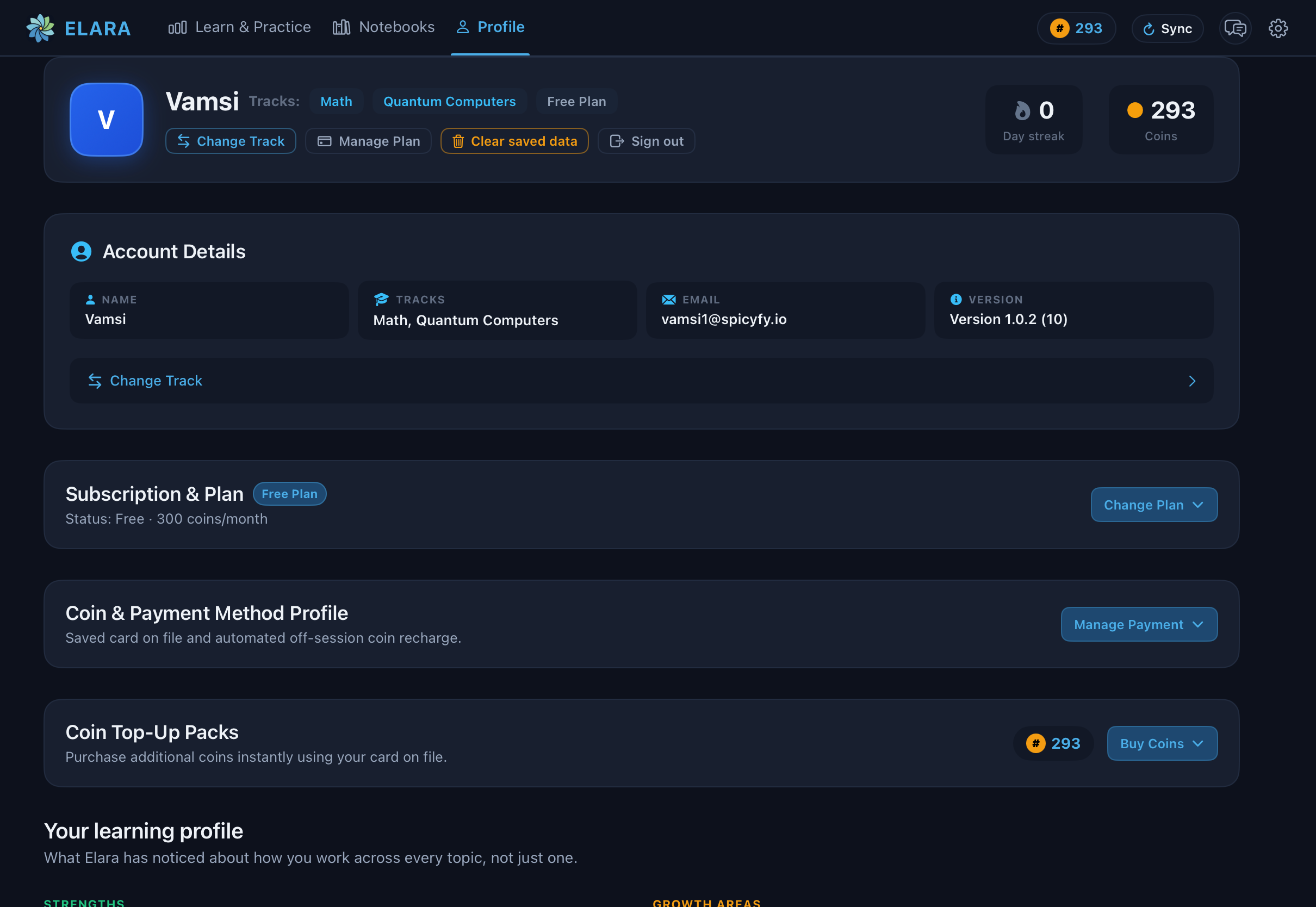Click the exit icon on Sign out
This screenshot has height=907, width=1316.
pyautogui.click(x=617, y=141)
